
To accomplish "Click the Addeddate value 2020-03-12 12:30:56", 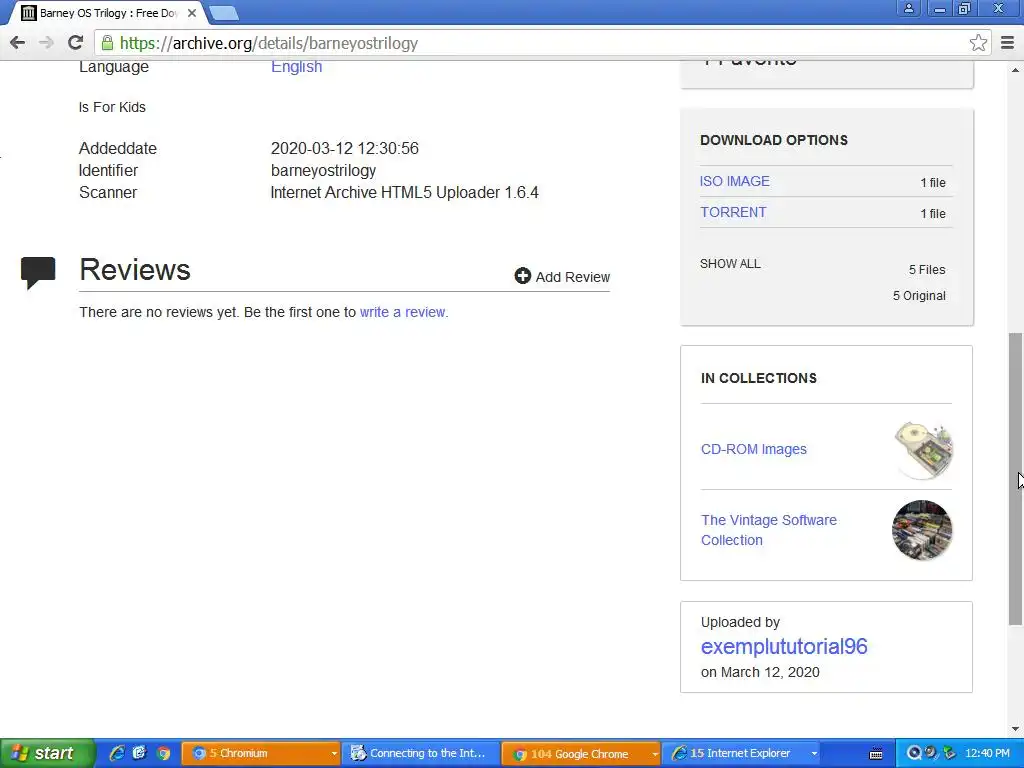I will click(x=345, y=148).
